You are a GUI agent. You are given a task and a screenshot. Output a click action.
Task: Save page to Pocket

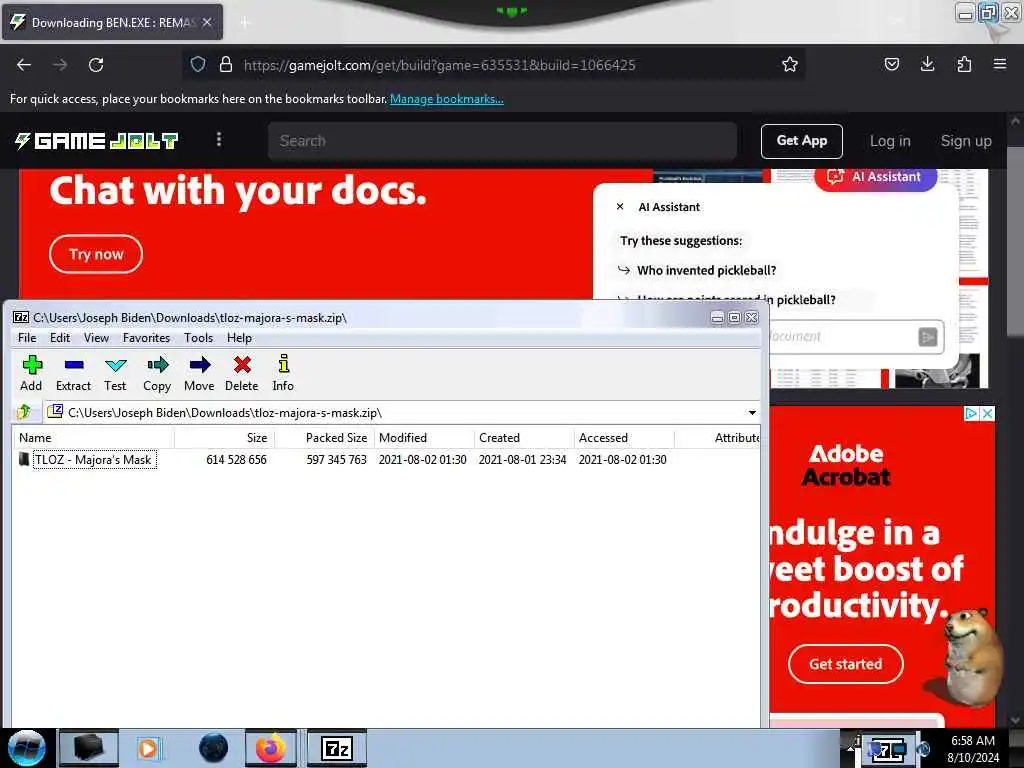tap(891, 64)
